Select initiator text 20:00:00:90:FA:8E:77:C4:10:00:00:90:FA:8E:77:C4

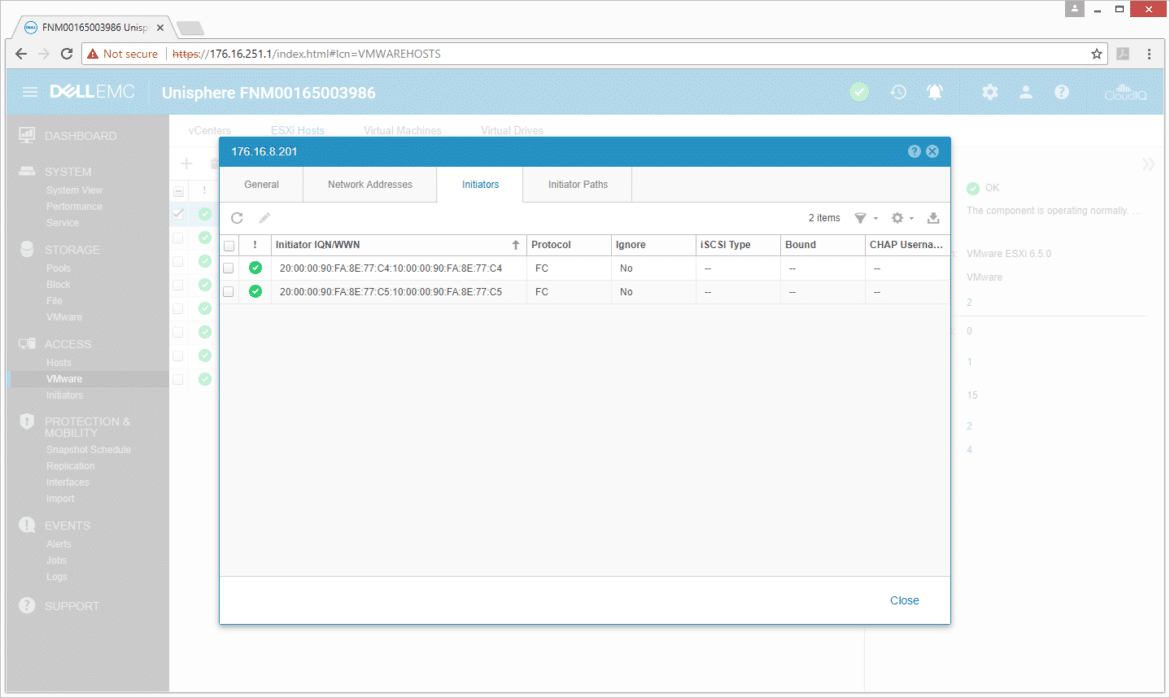click(x=391, y=268)
